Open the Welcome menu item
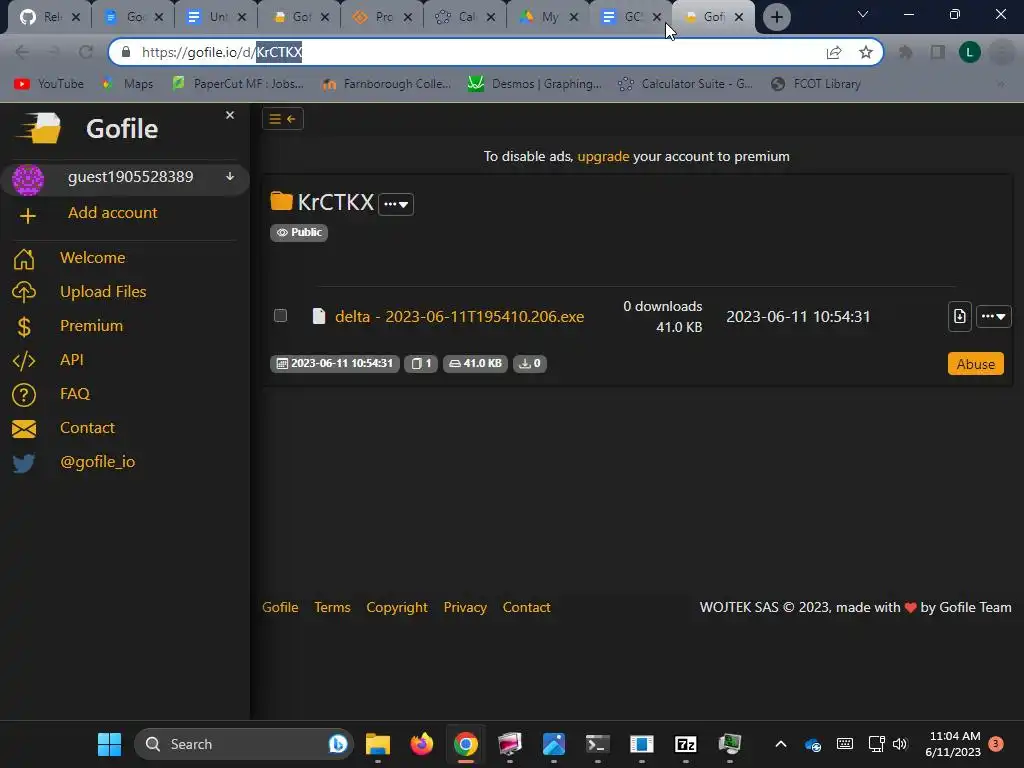1024x768 pixels. click(93, 257)
